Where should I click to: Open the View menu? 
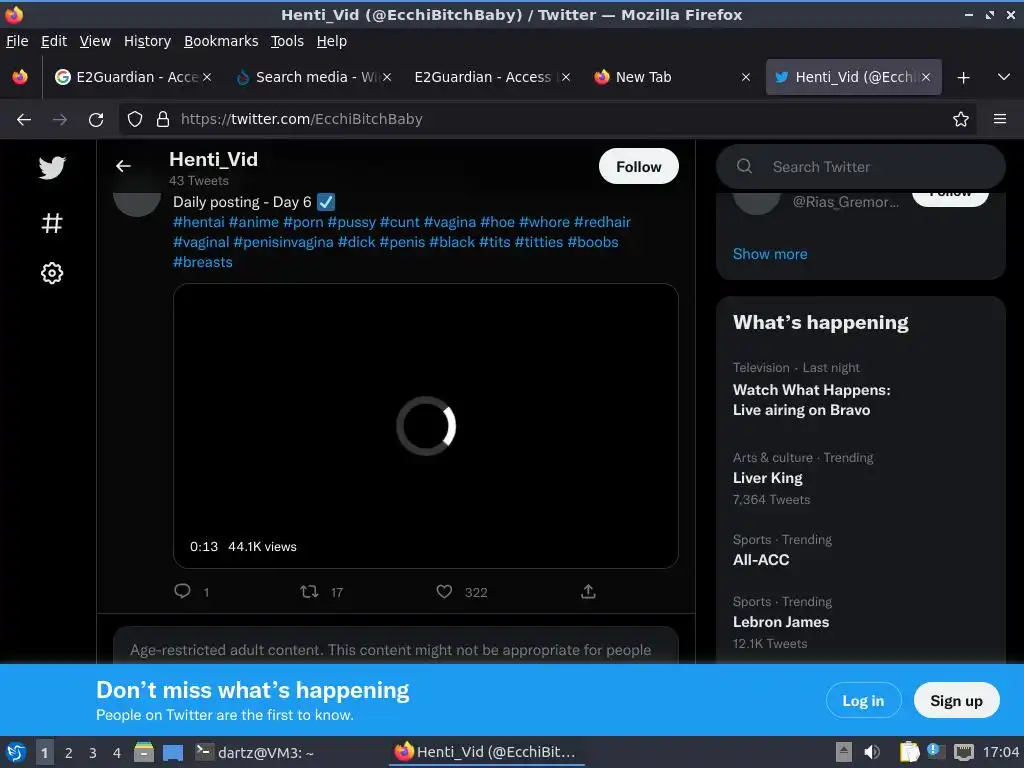(x=95, y=41)
